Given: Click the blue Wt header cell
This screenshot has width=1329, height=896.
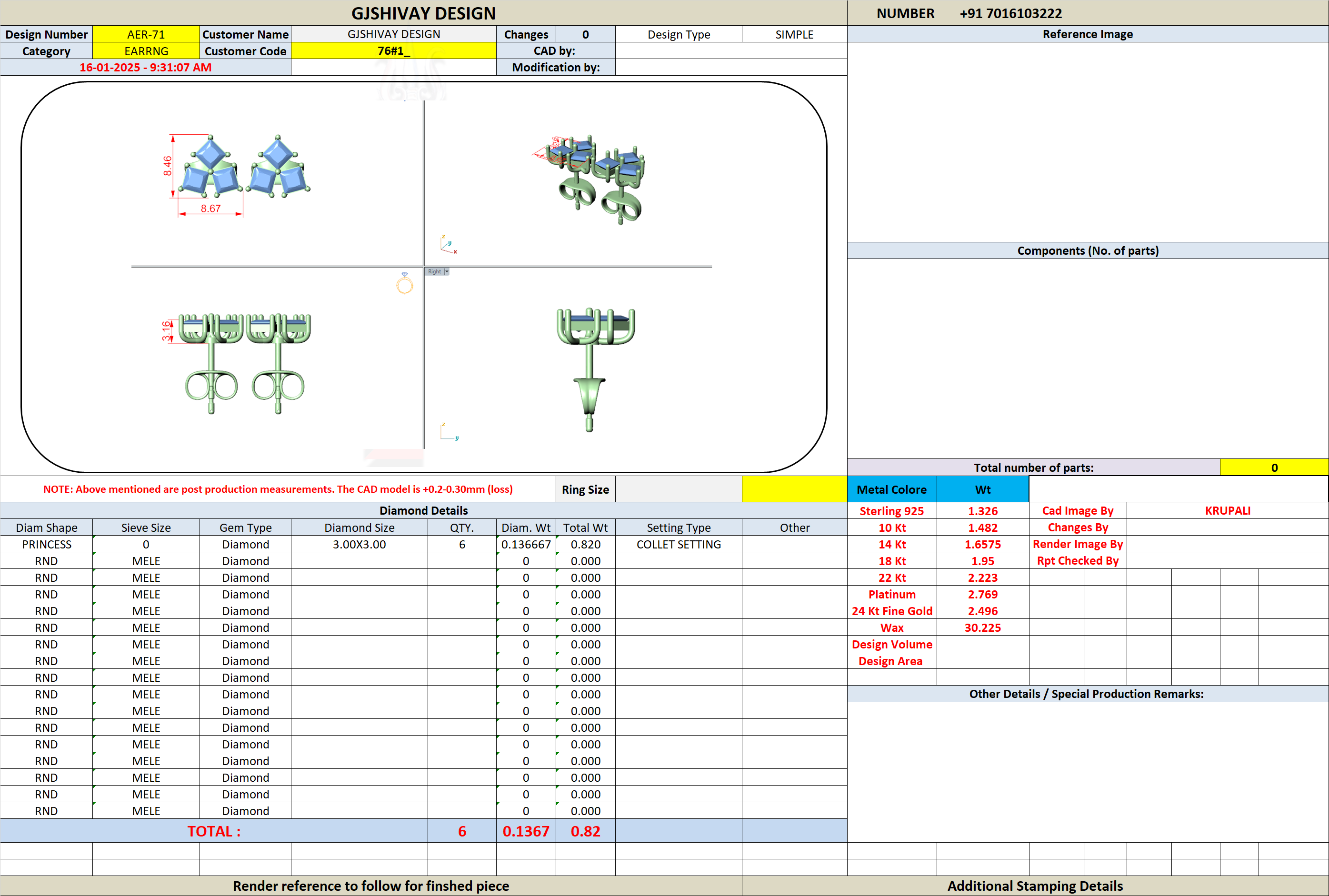Looking at the screenshot, I should coord(983,490).
